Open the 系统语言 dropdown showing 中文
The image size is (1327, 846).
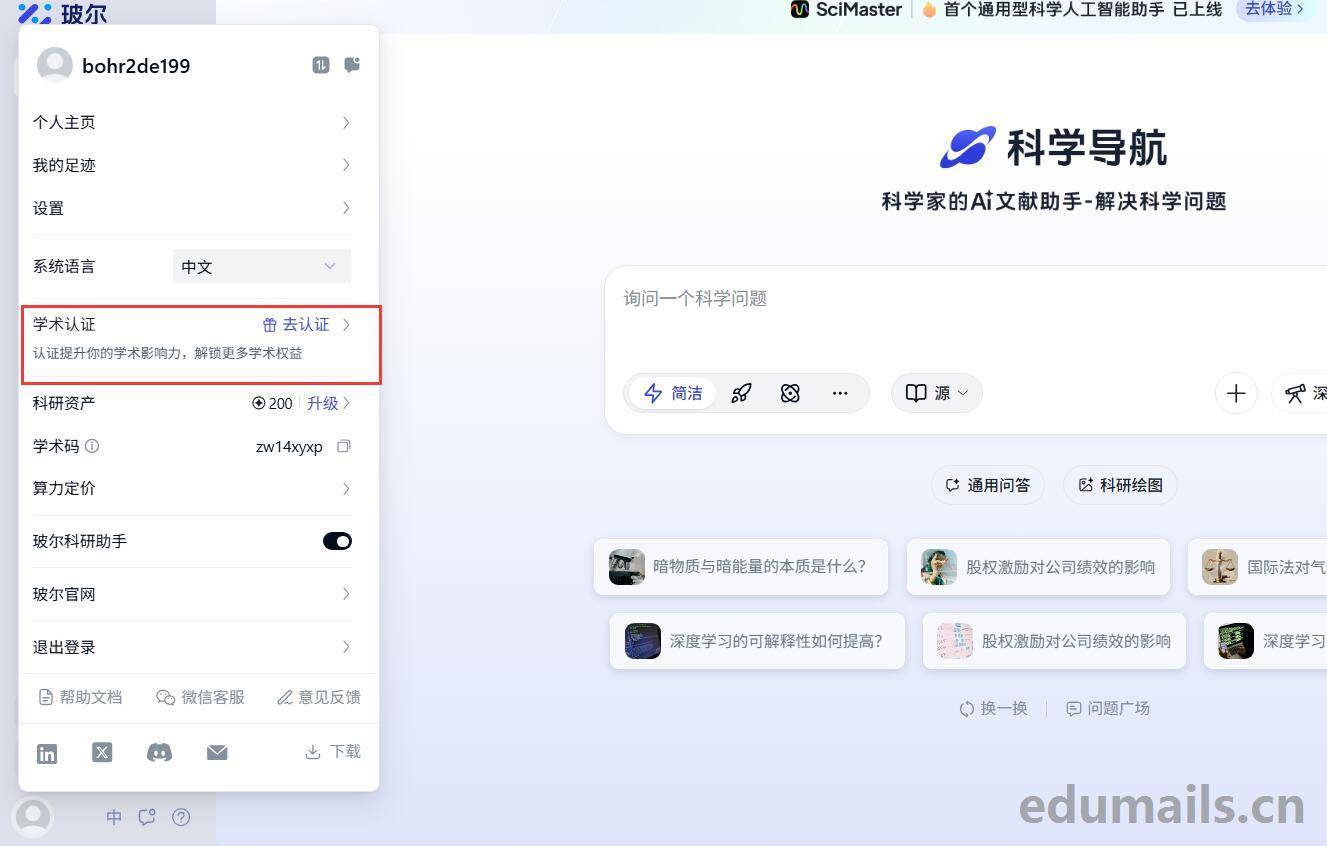coord(262,266)
